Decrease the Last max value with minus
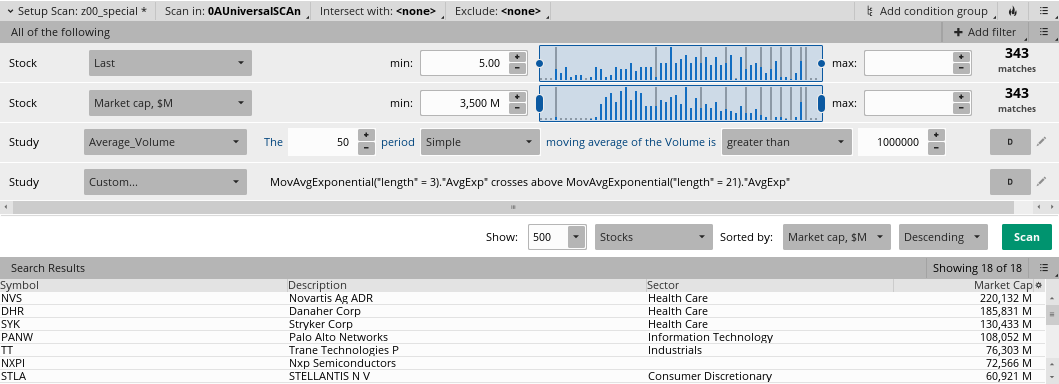This screenshot has width=1059, height=384. point(962,68)
